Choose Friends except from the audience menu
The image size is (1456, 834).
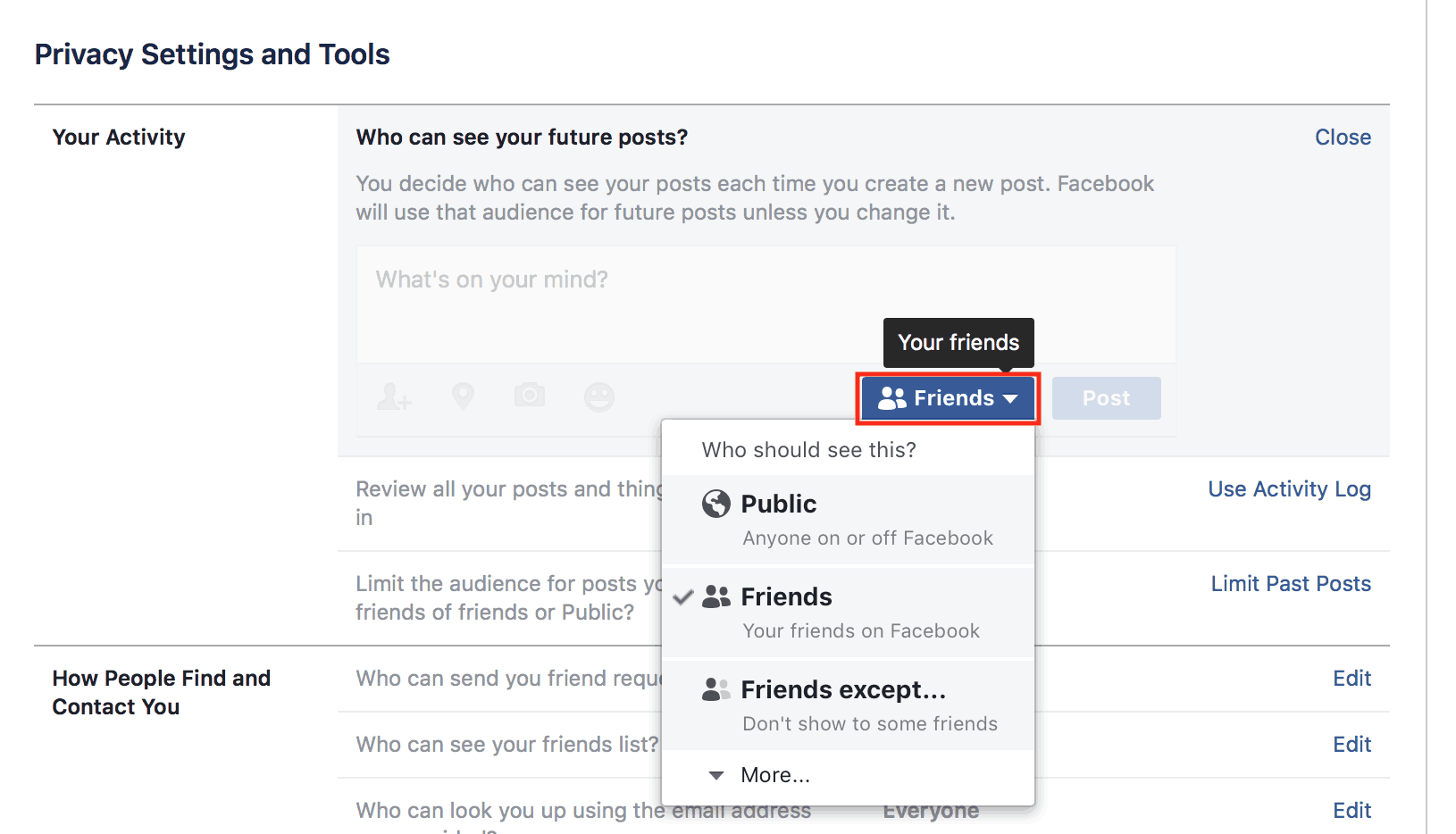[x=843, y=688]
